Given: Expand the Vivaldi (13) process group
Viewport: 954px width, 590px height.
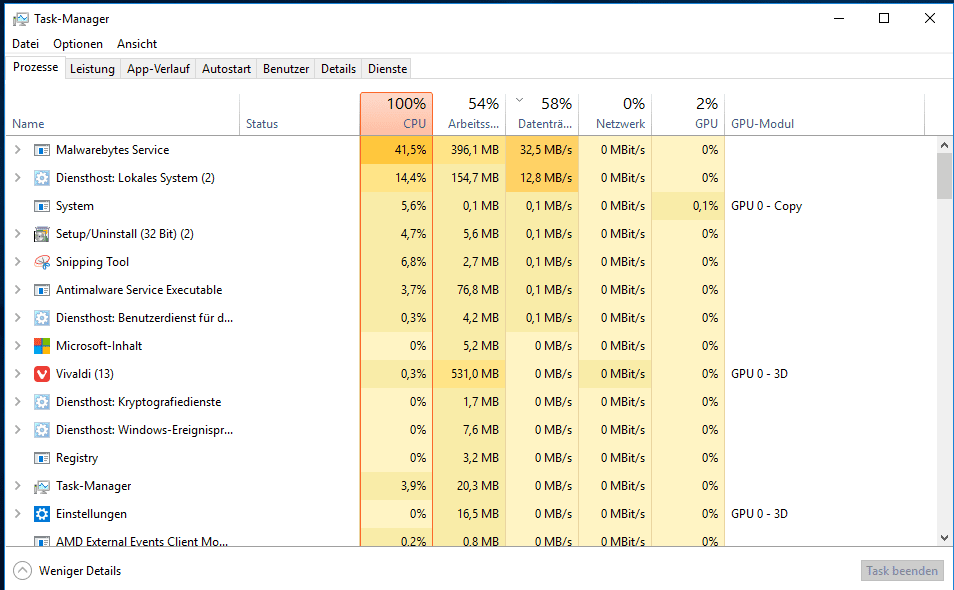Looking at the screenshot, I should pos(18,373).
